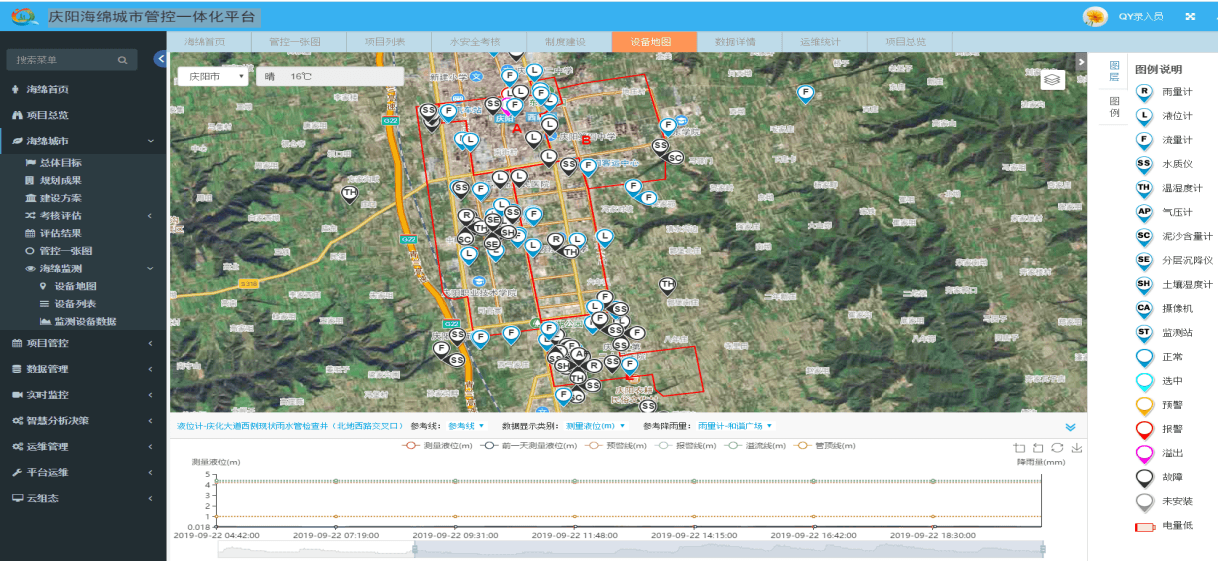Viewport: 1218px width, 561px height.
Task: Open the map layers switcher icon
Action: (x=1052, y=80)
